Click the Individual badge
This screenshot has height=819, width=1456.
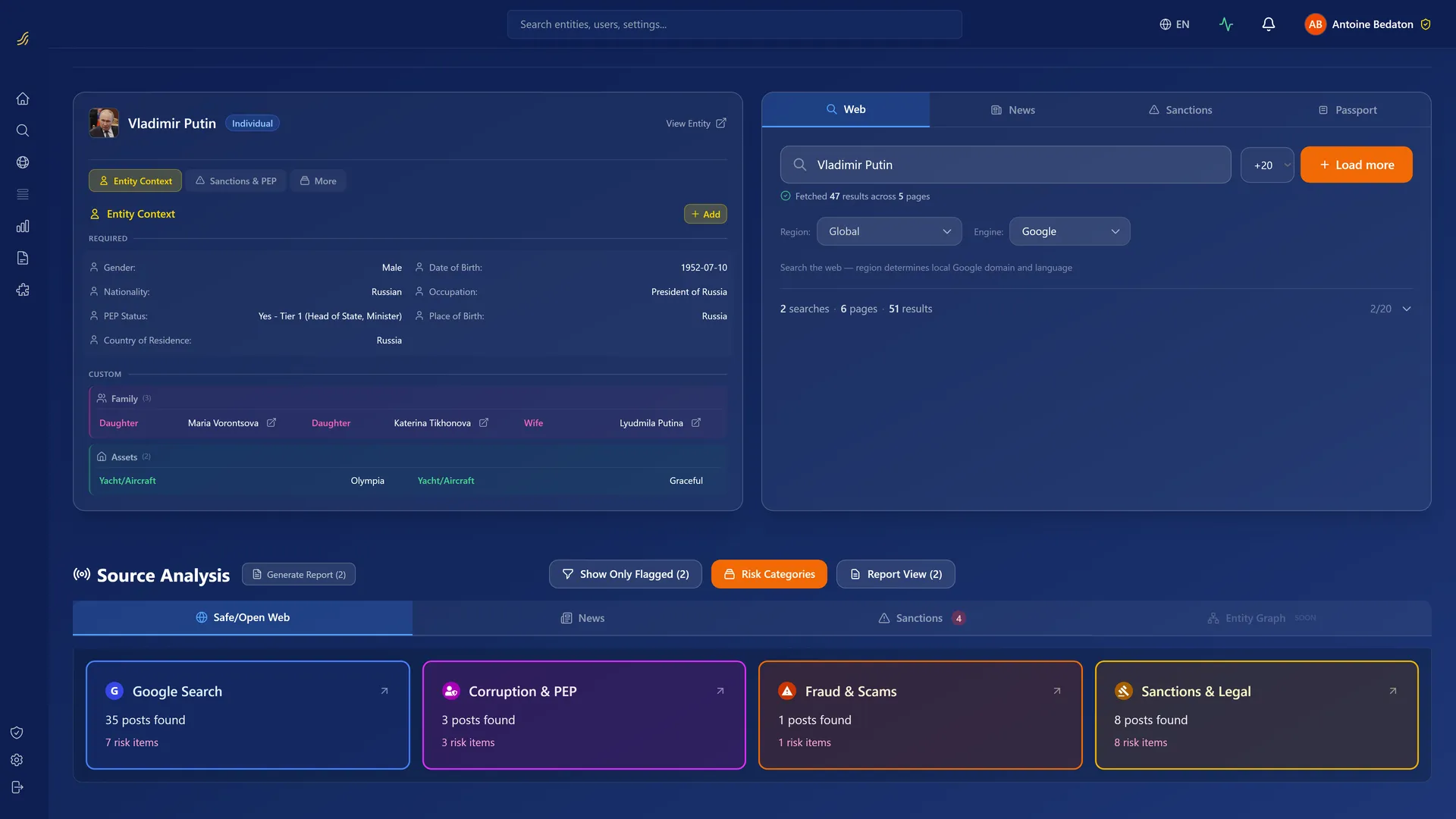(253, 123)
